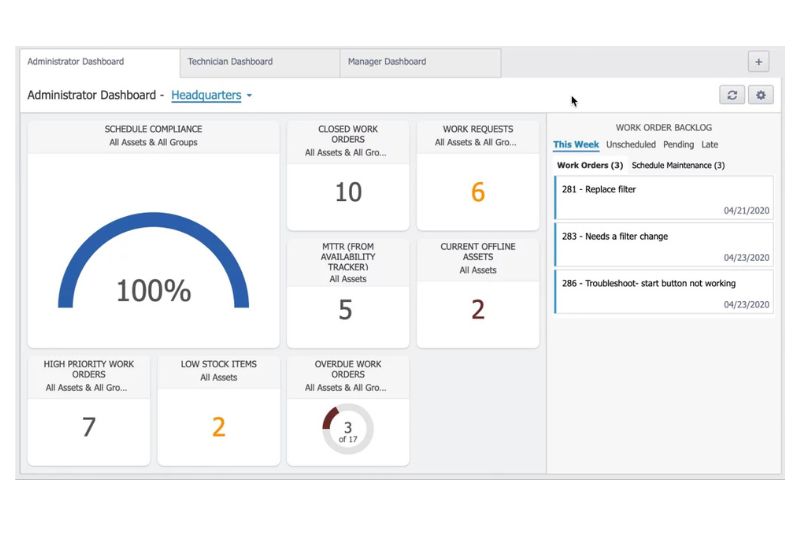Image resolution: width=800 pixels, height=533 pixels.
Task: Select the This Week backlog filter
Action: click(576, 144)
